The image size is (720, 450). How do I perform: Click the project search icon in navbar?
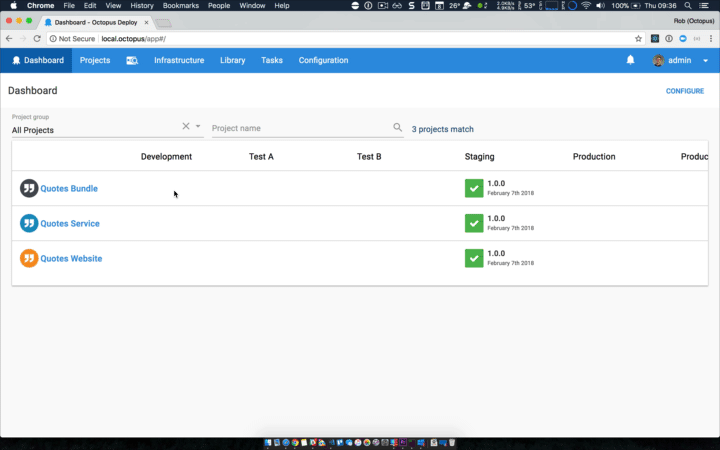132,60
